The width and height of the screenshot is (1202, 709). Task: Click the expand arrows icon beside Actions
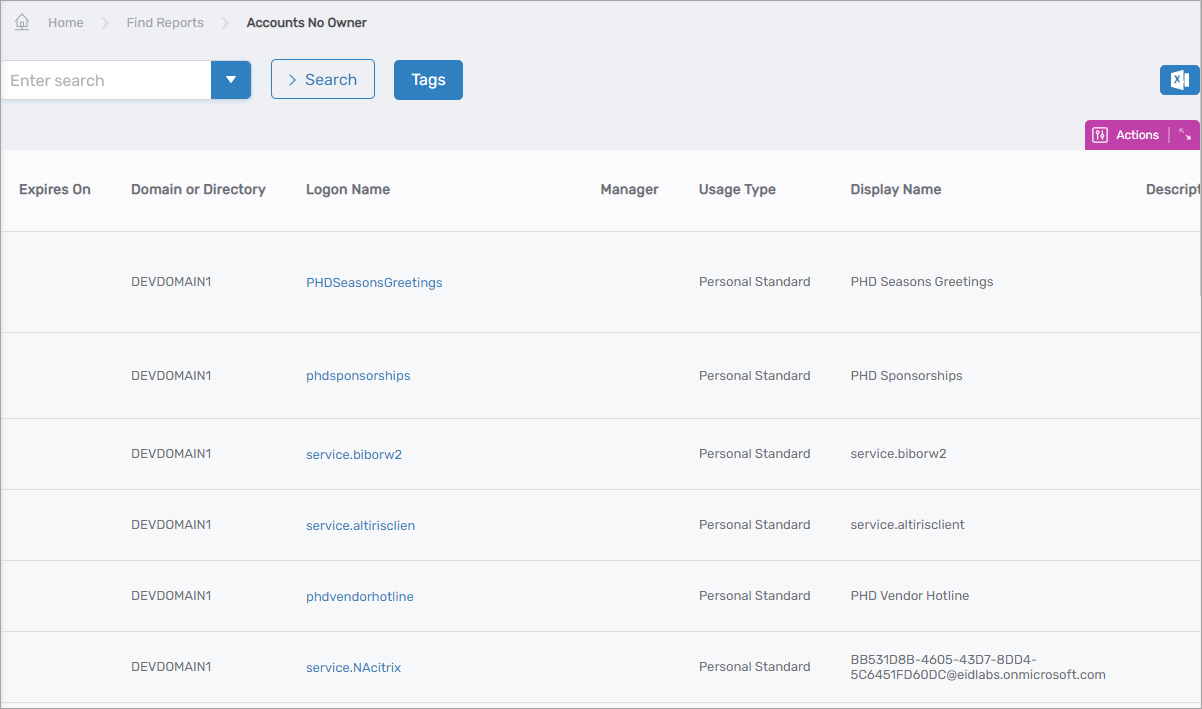(1185, 135)
